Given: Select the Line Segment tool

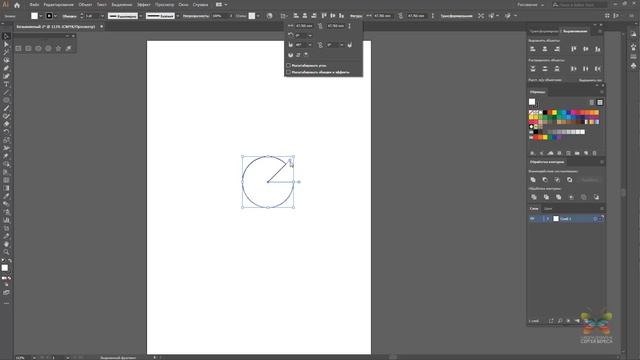Looking at the screenshot, I should click(x=6, y=92).
